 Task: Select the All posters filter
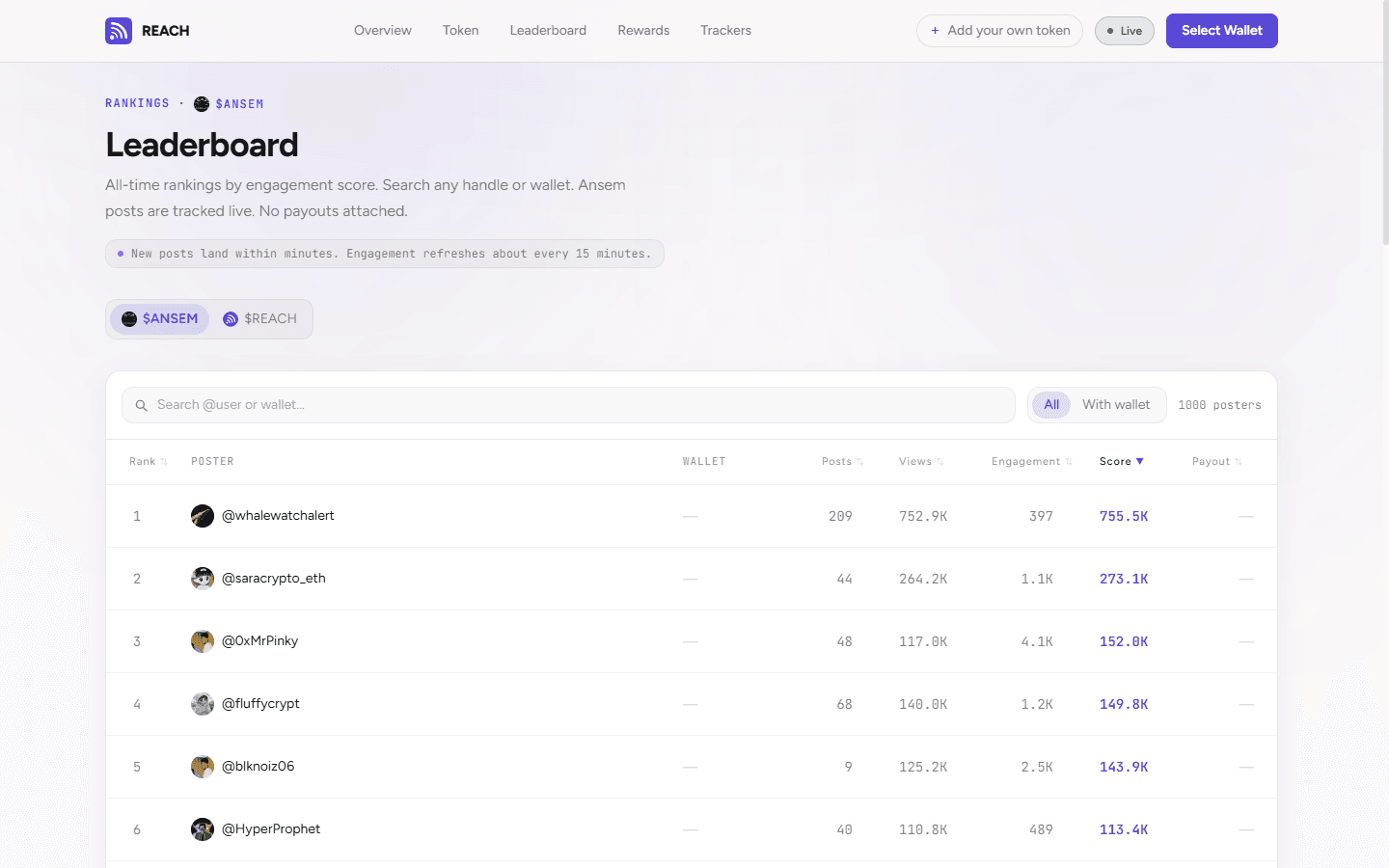click(x=1051, y=405)
